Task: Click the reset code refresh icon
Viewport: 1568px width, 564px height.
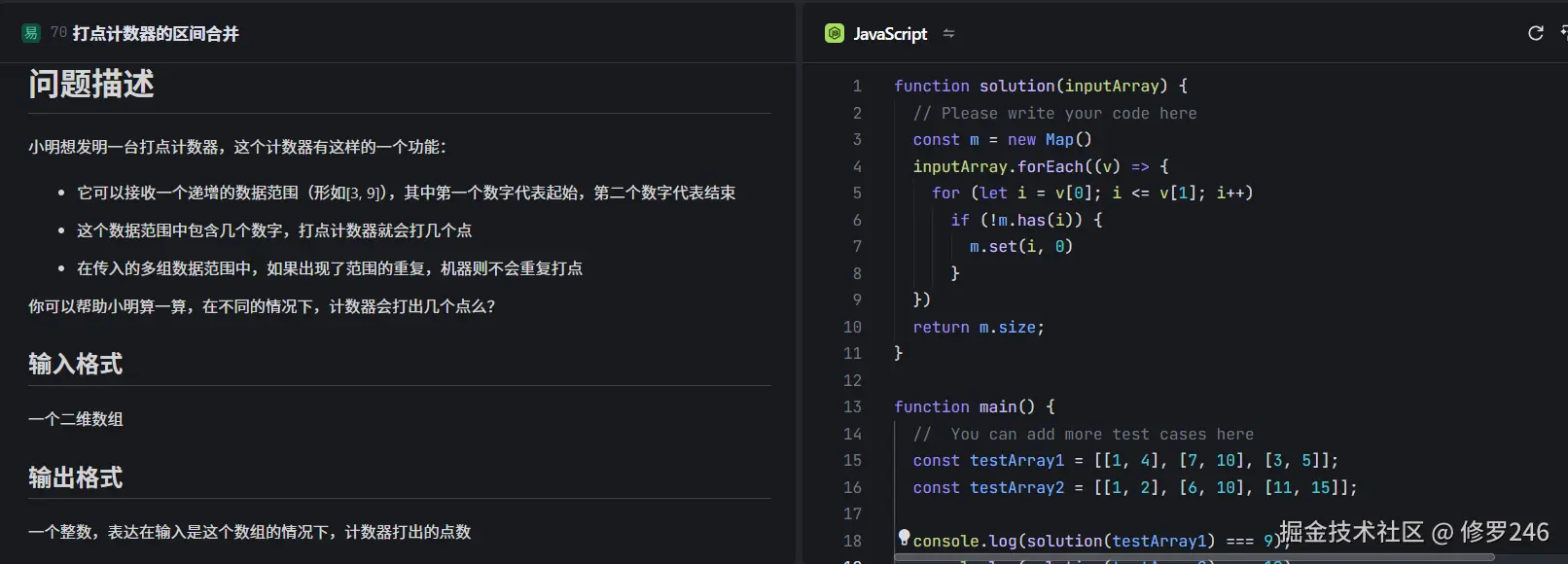Action: click(x=1536, y=33)
